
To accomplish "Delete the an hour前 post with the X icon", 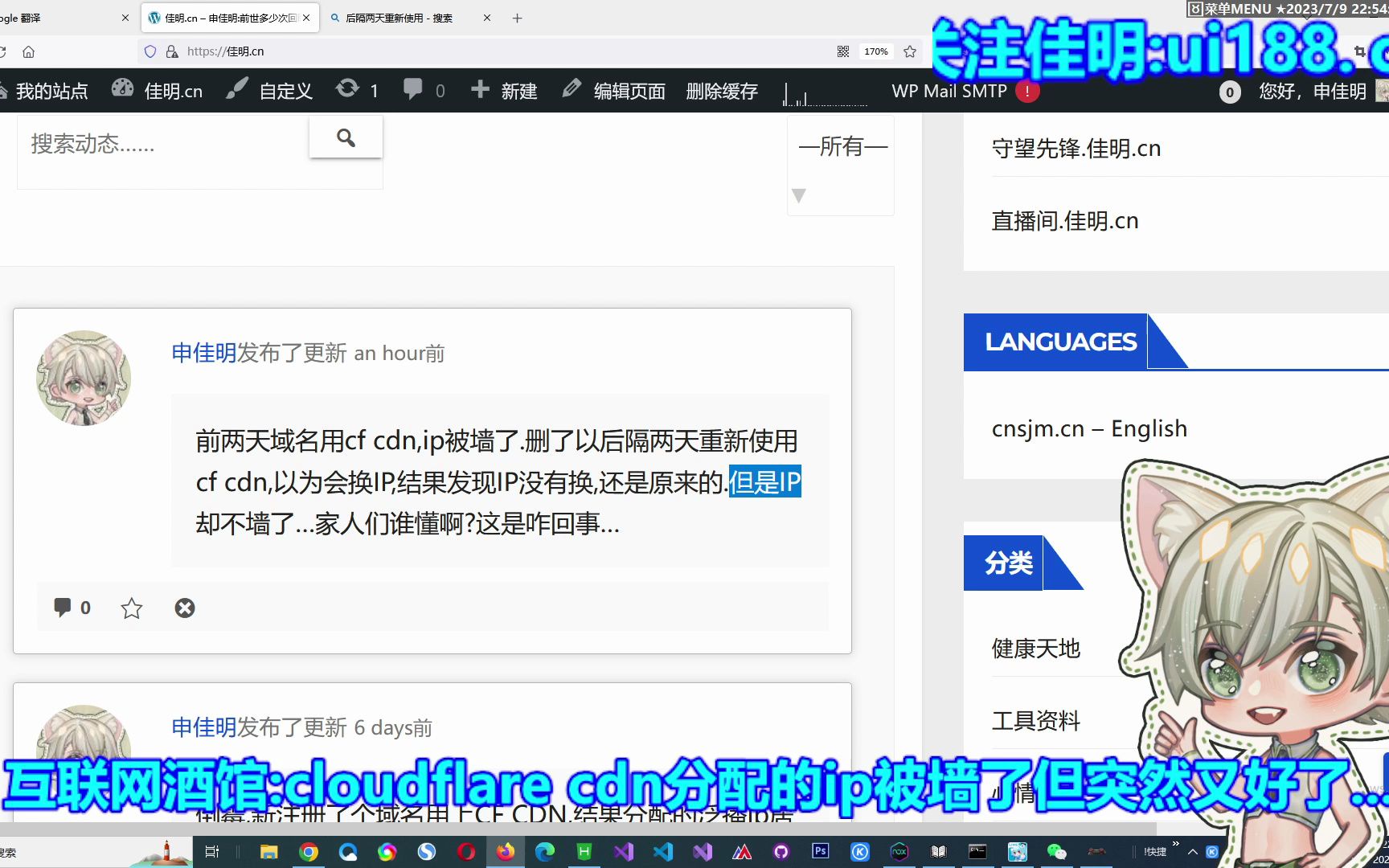I will (x=185, y=608).
